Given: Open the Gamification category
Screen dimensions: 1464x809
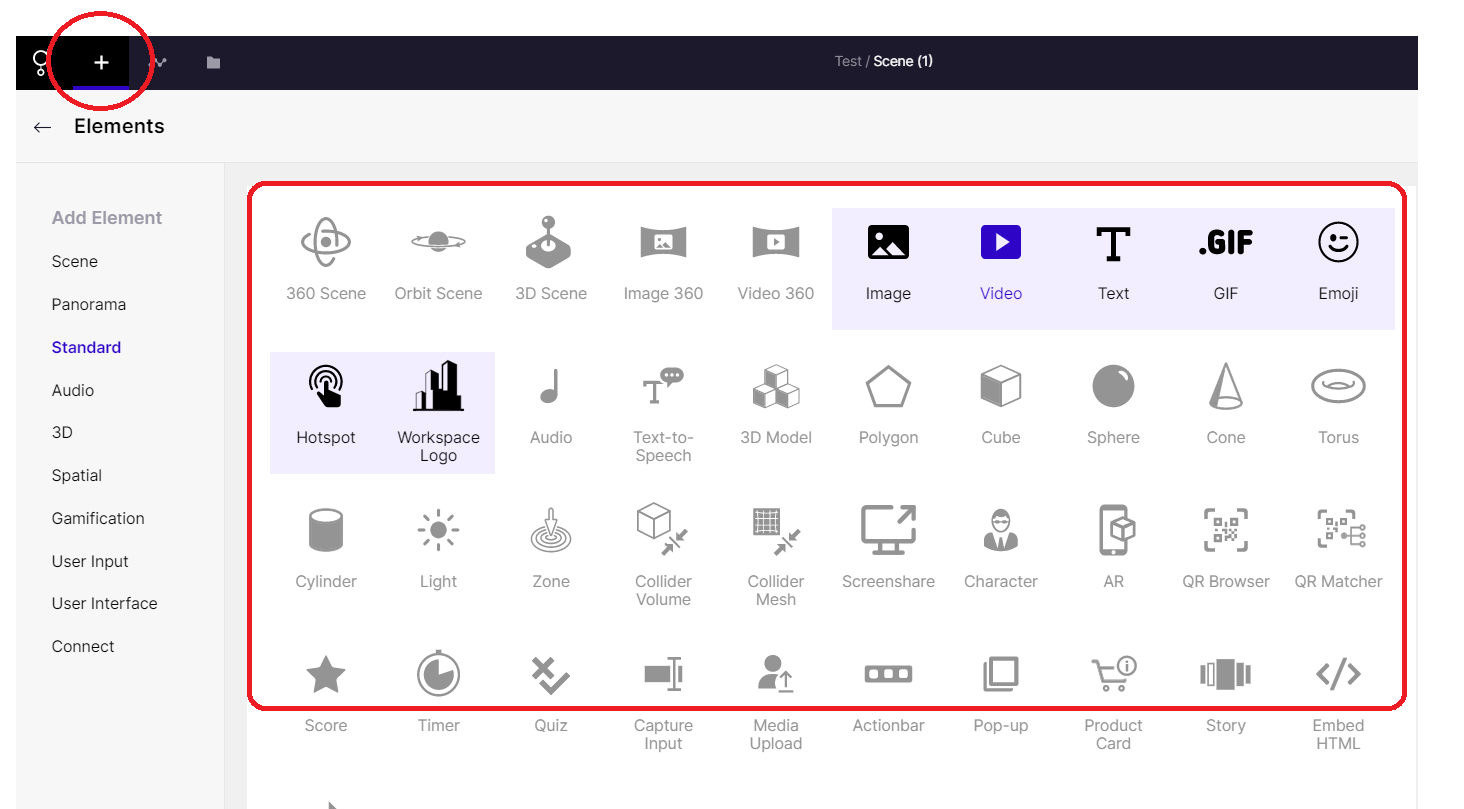Looking at the screenshot, I should [x=98, y=518].
